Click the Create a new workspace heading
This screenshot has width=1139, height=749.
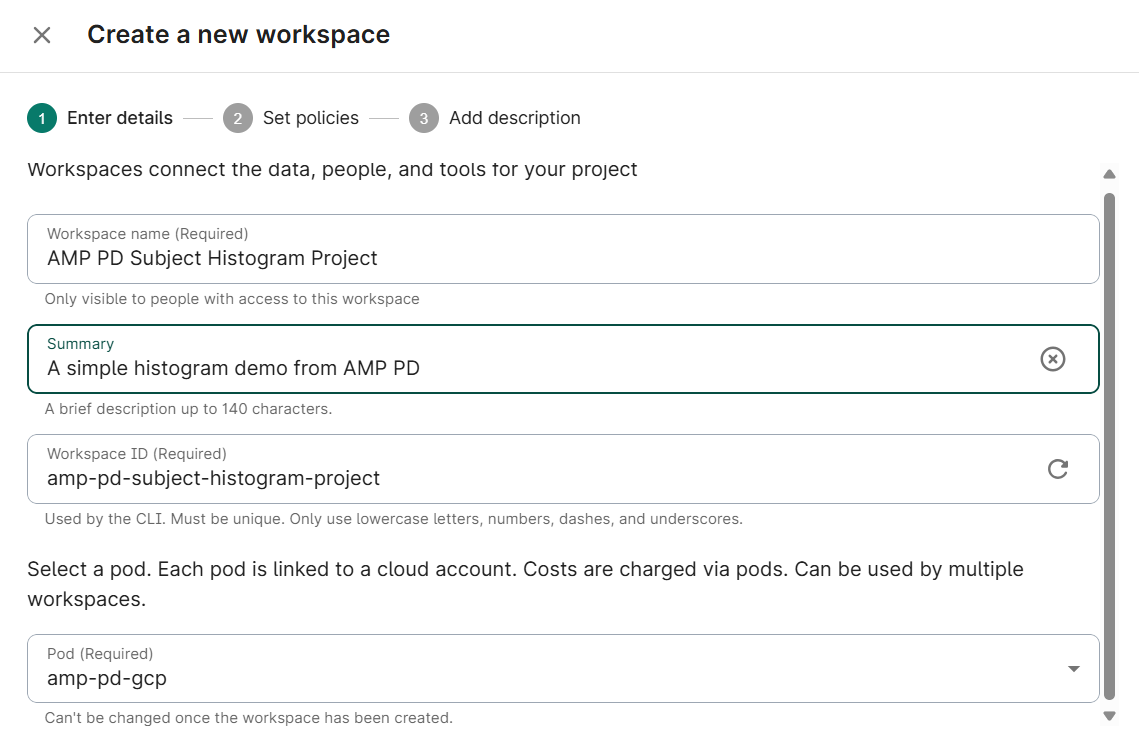(x=238, y=35)
